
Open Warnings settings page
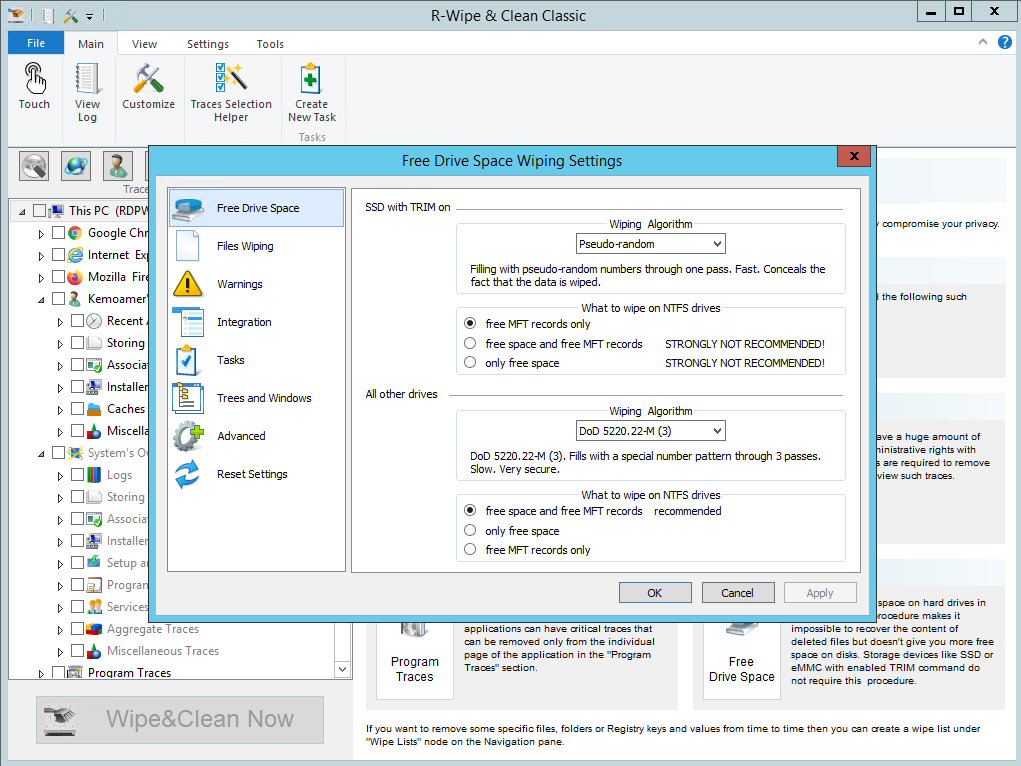[x=257, y=284]
